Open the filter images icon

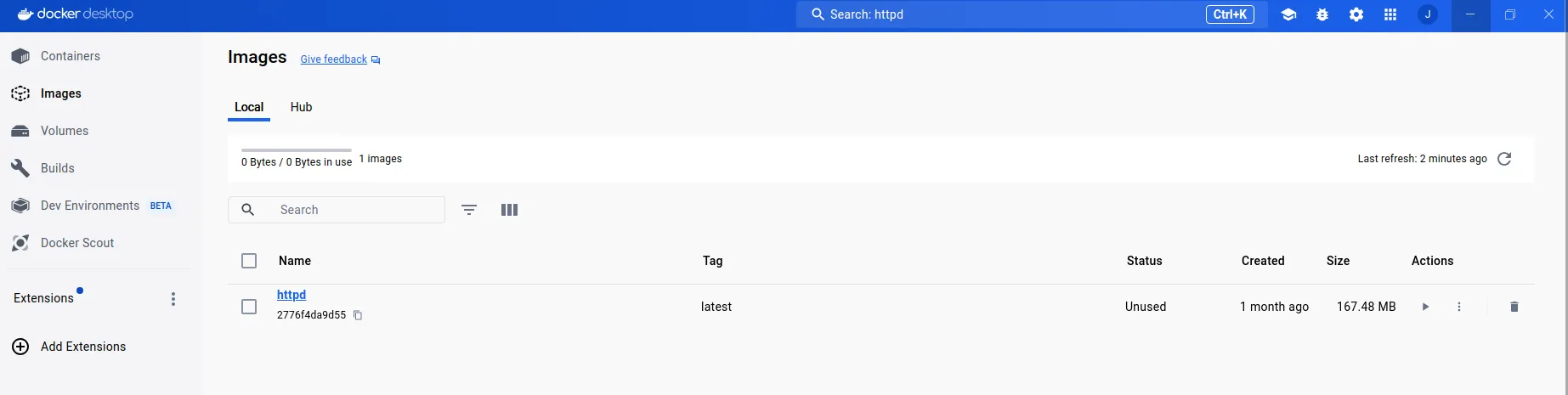pos(469,210)
